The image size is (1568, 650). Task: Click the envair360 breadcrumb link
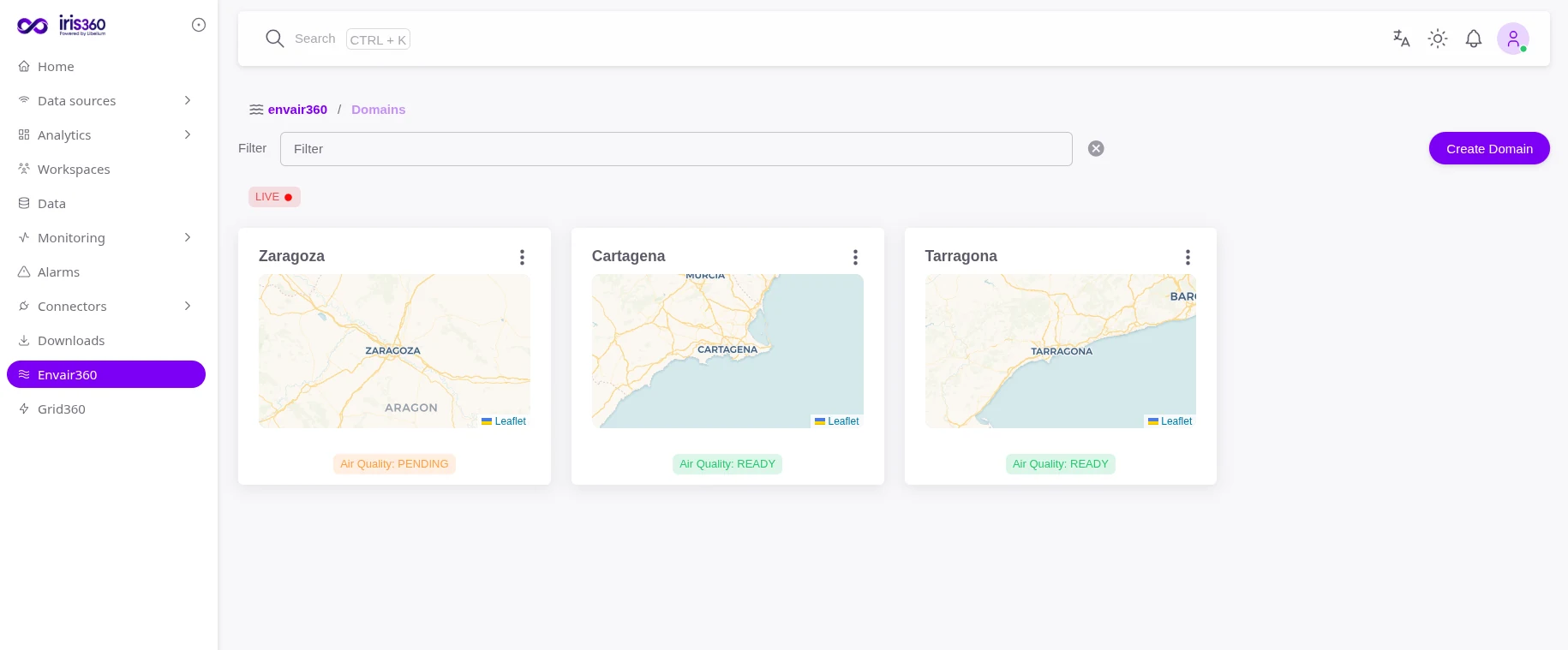pyautogui.click(x=297, y=110)
